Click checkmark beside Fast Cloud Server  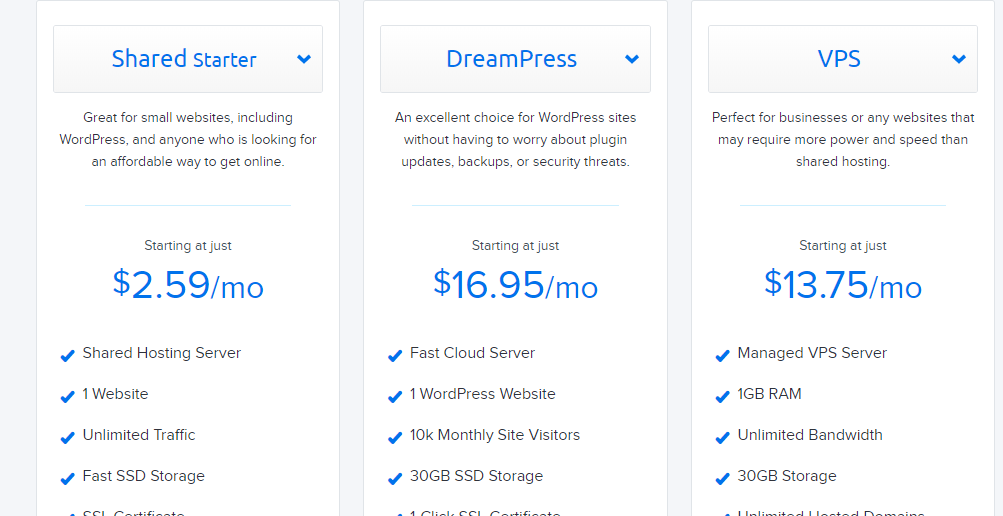point(395,356)
